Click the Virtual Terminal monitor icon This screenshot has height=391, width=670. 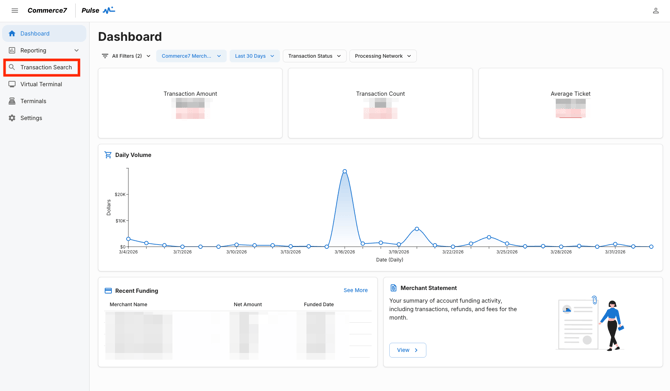[x=12, y=84]
